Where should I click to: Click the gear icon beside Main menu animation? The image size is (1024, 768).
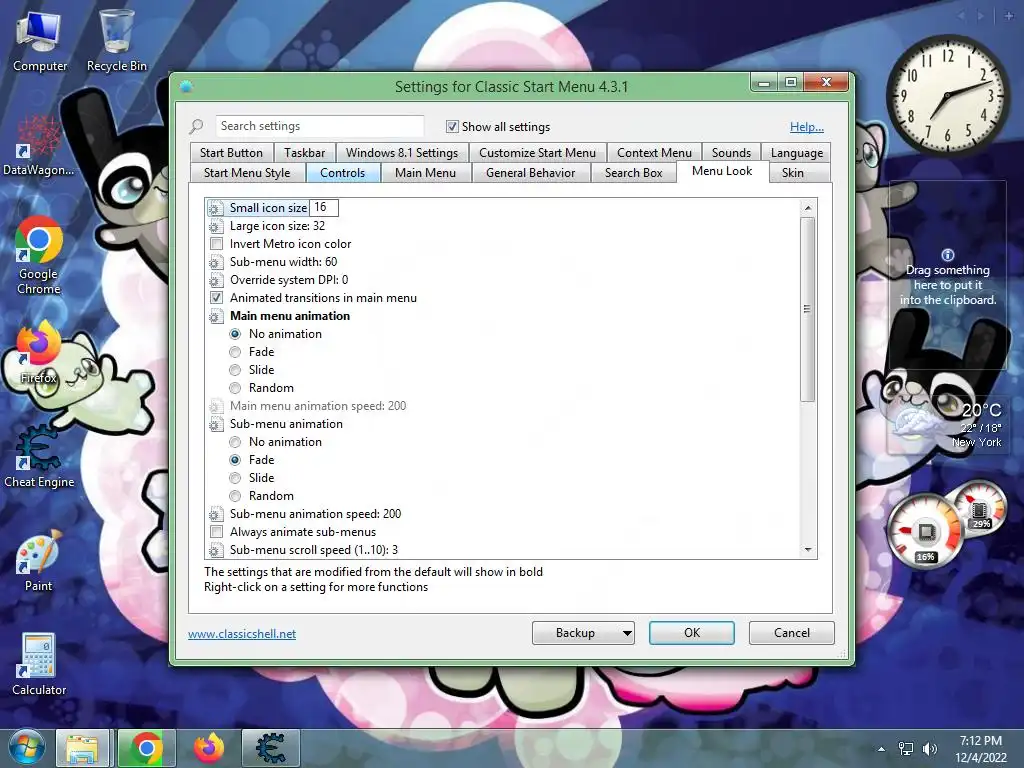click(x=215, y=316)
